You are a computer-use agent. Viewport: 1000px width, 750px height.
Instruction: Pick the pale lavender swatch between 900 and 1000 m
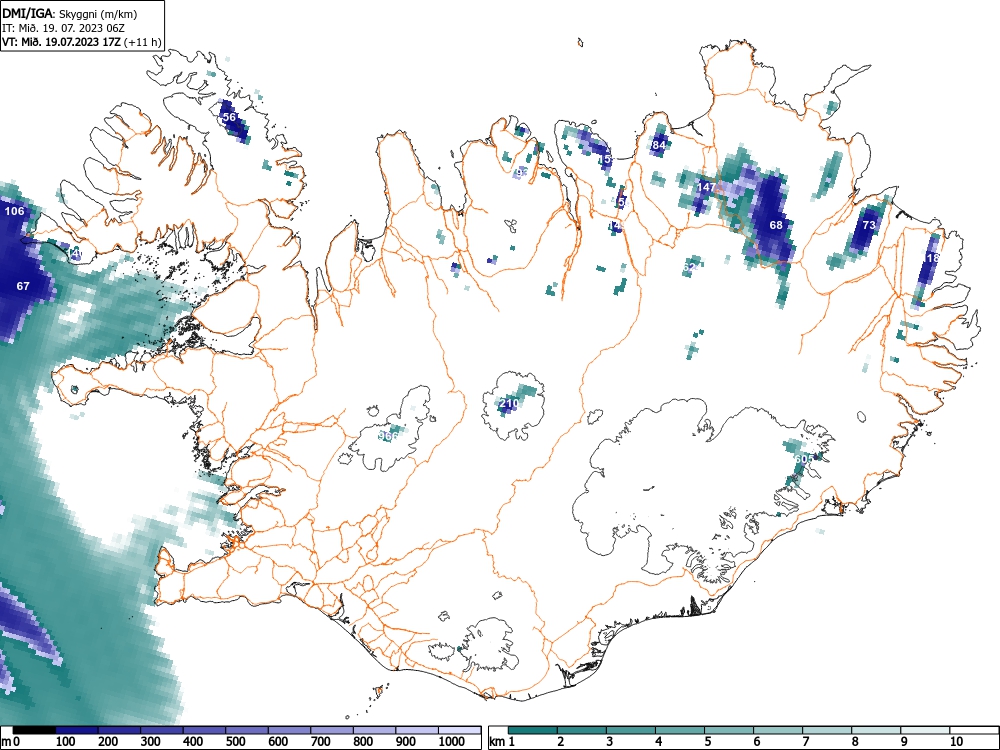(x=417, y=730)
